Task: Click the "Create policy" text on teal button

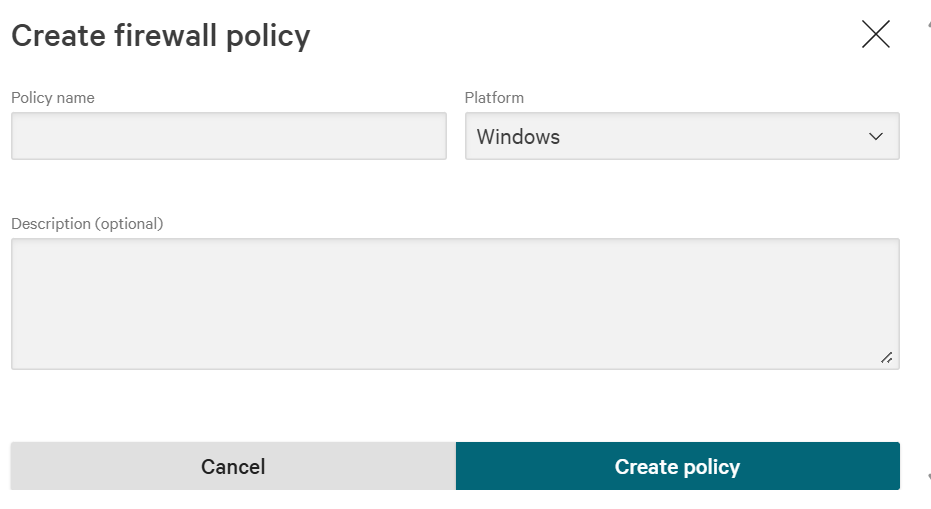Action: 677,467
